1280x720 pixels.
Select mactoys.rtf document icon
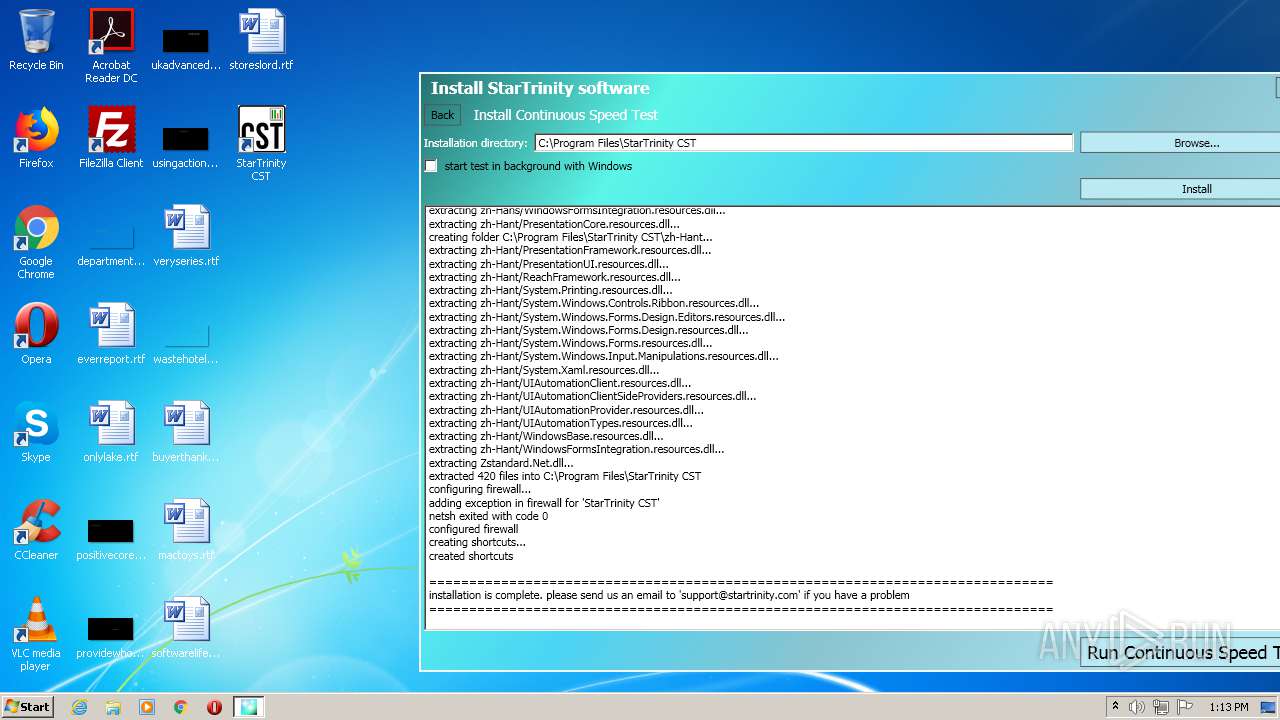click(x=186, y=530)
